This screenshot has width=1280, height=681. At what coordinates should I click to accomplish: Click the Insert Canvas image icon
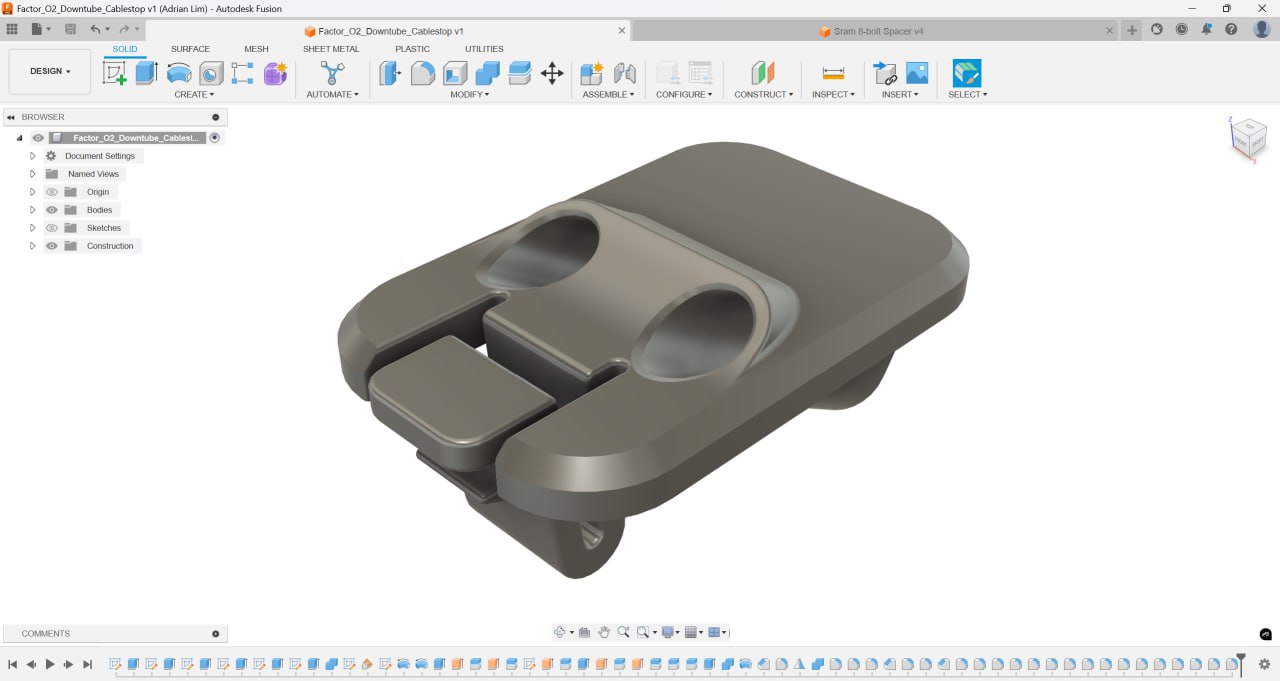click(x=917, y=73)
